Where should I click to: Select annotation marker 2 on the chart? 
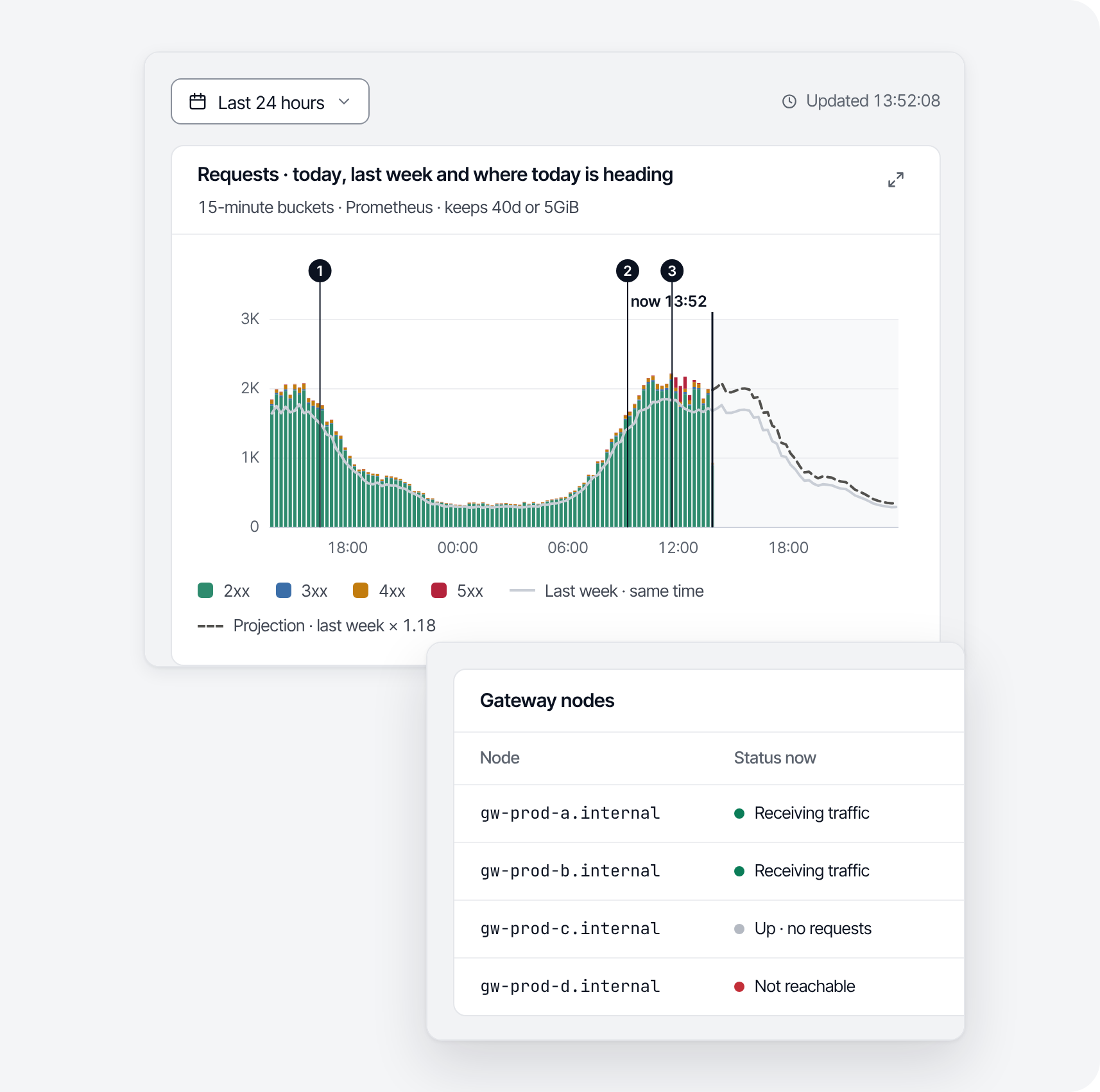pos(627,271)
